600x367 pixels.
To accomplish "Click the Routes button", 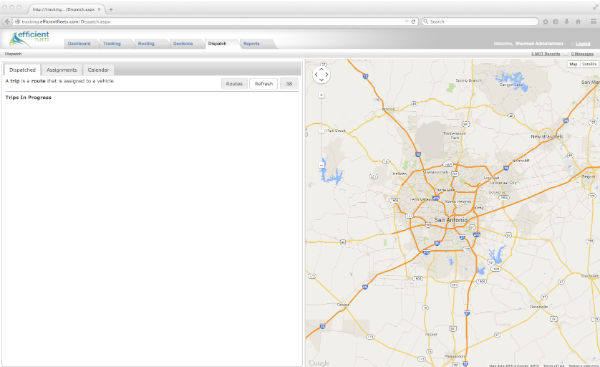I will coord(234,83).
